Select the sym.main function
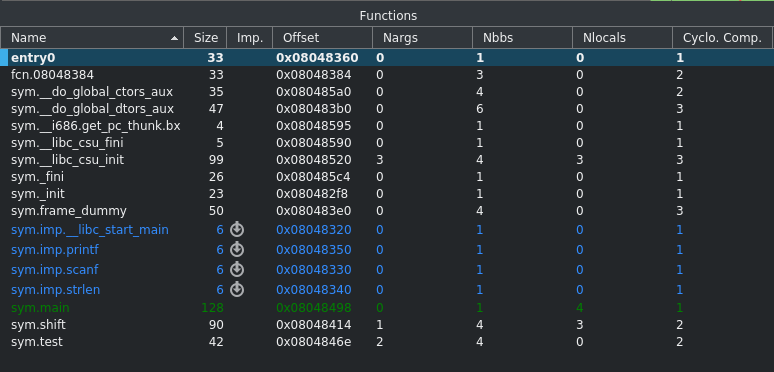This screenshot has height=372, width=774. (x=40, y=308)
